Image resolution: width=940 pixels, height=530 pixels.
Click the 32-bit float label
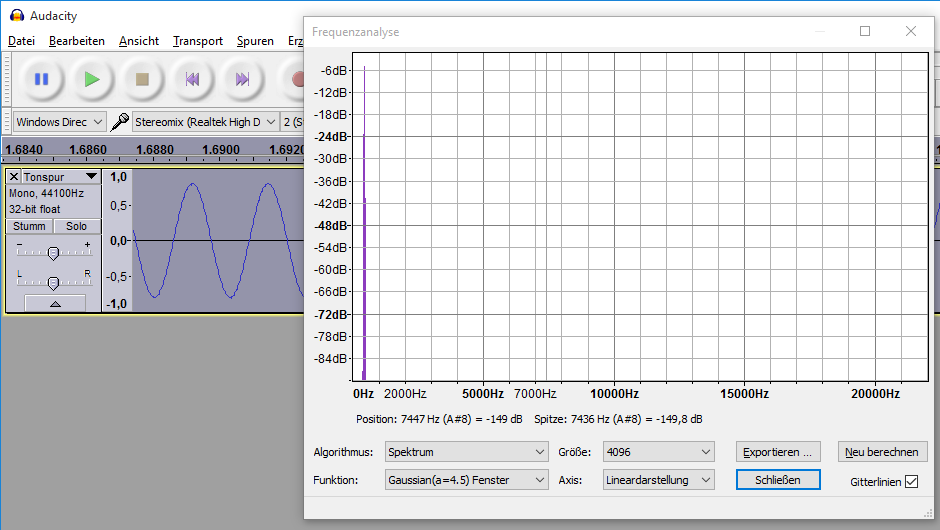(x=34, y=209)
